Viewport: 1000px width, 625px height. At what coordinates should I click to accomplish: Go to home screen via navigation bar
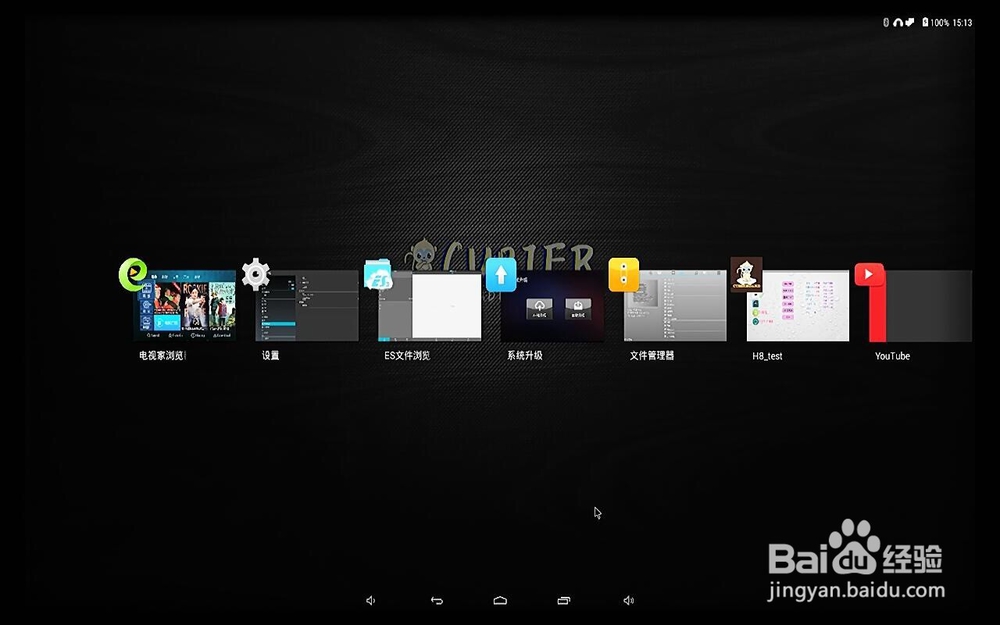coord(500,600)
